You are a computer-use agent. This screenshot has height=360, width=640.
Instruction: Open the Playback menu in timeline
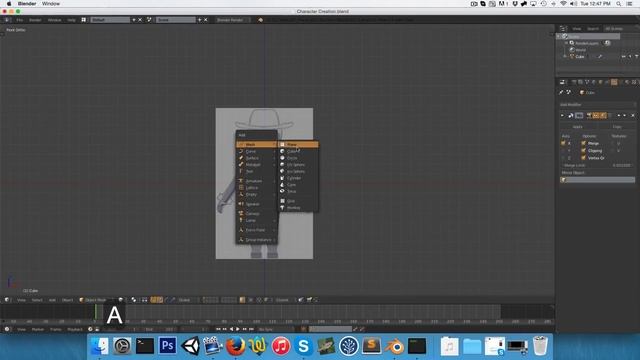(75, 329)
